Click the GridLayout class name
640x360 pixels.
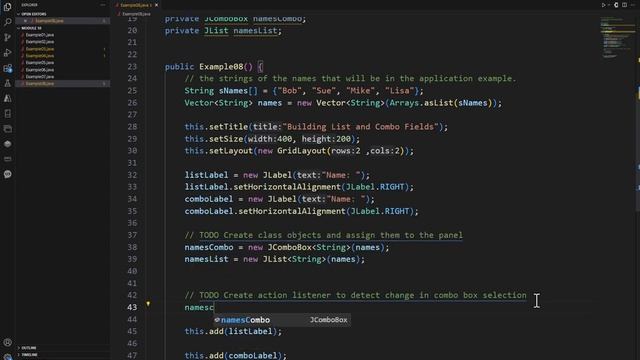pos(302,151)
